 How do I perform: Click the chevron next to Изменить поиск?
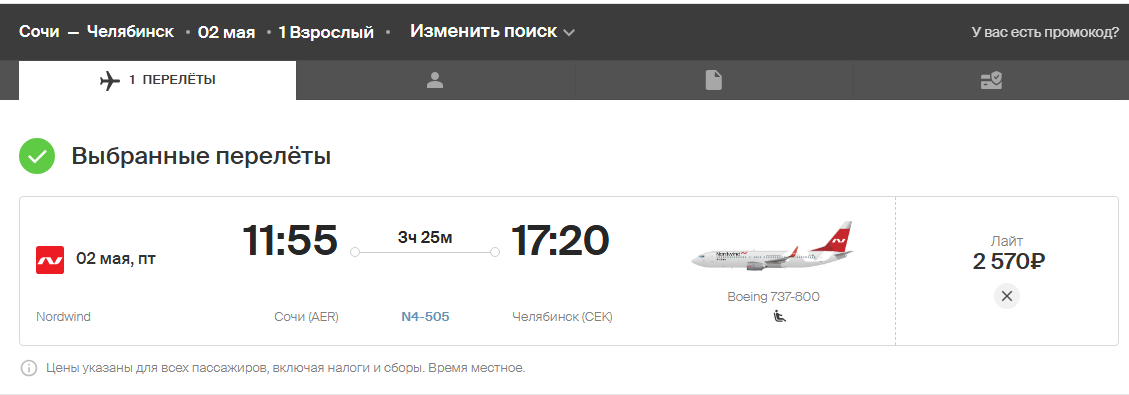tap(569, 32)
